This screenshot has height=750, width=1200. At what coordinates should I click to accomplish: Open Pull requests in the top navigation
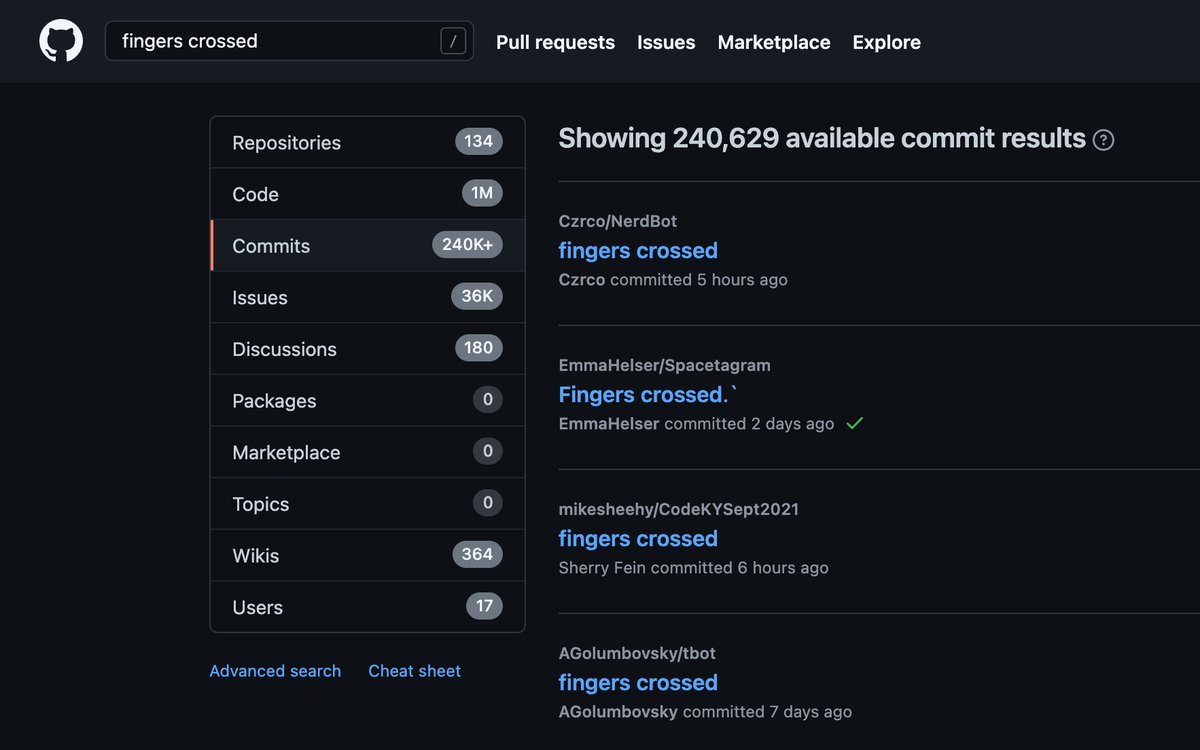click(x=555, y=42)
